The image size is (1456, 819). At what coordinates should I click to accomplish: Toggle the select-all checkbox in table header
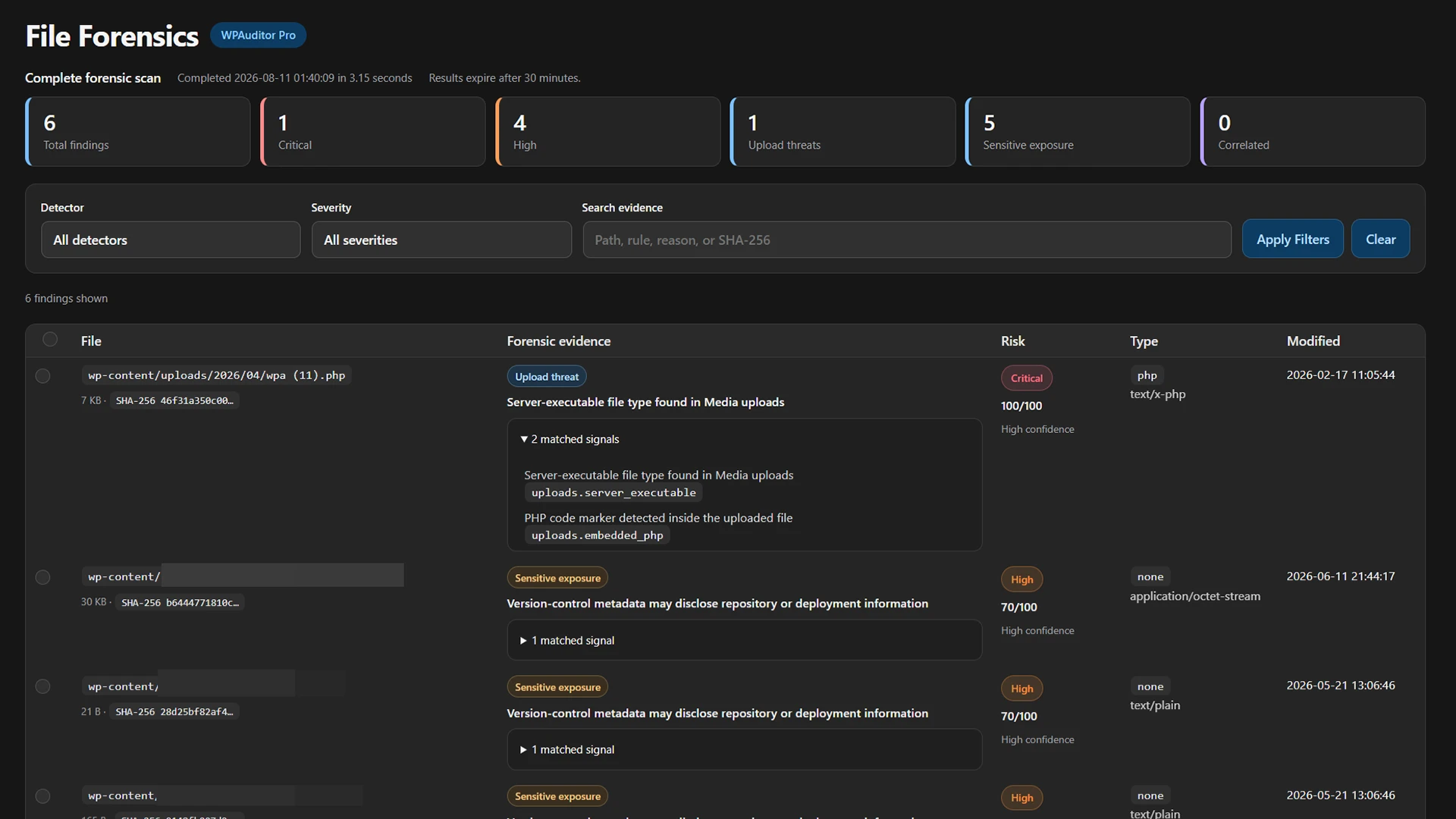50,340
